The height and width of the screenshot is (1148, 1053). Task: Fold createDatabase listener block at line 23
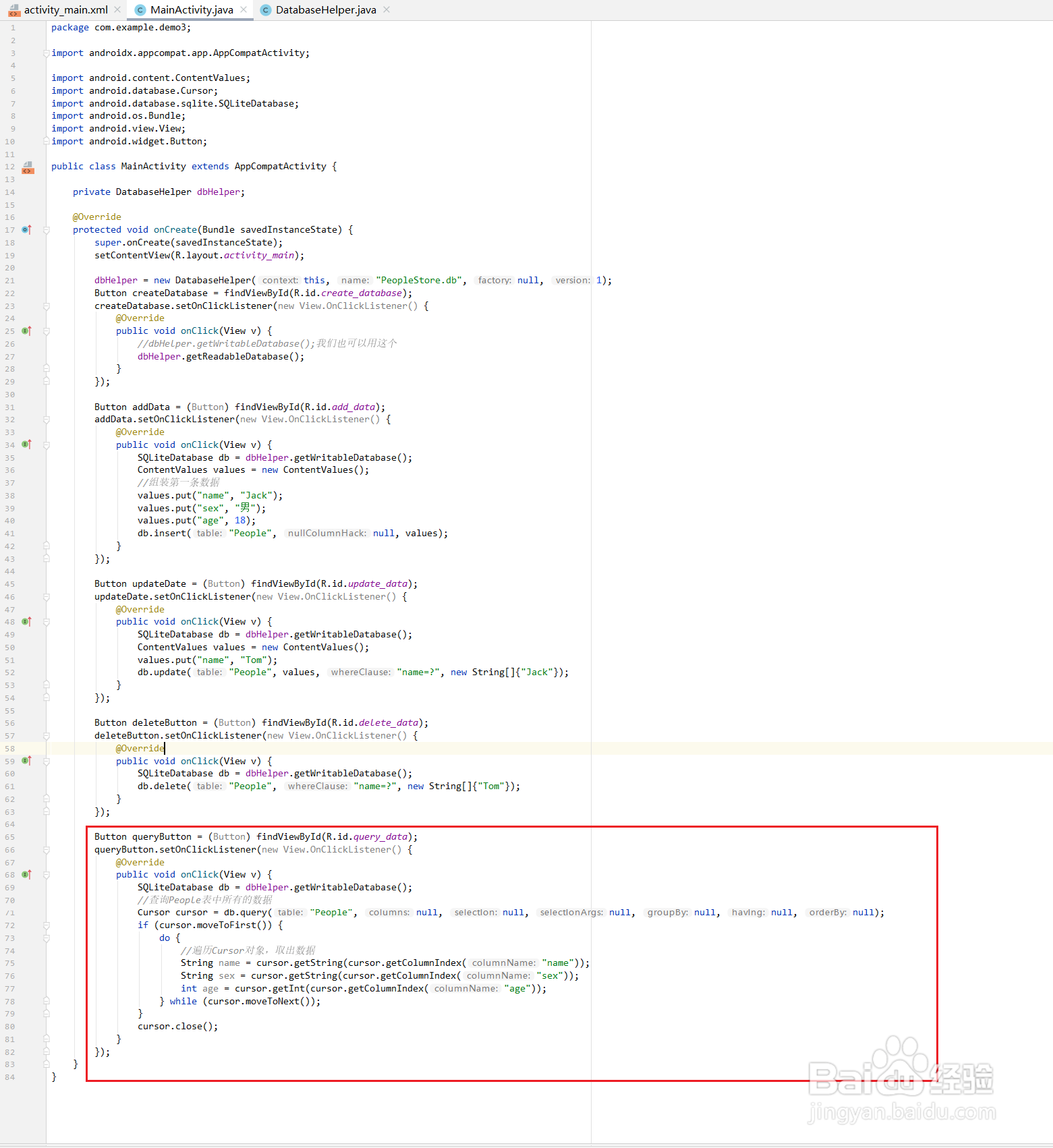47,306
